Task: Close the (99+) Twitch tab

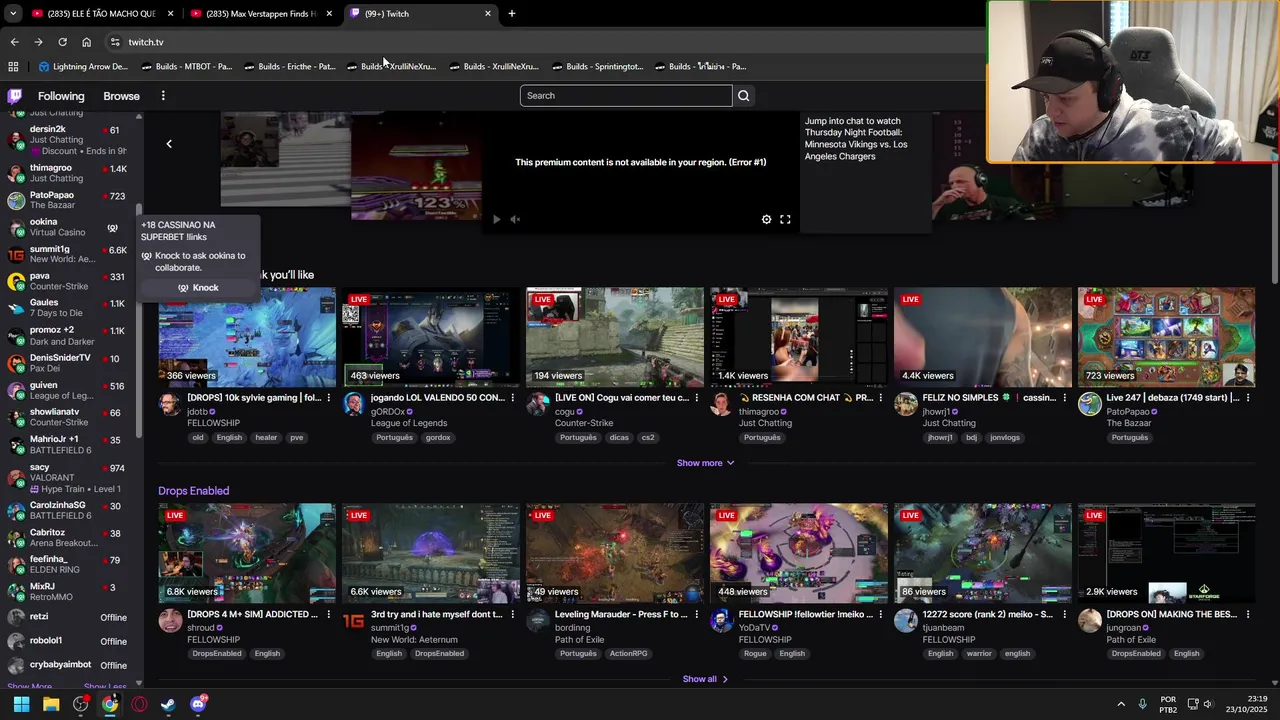Action: 488,14
